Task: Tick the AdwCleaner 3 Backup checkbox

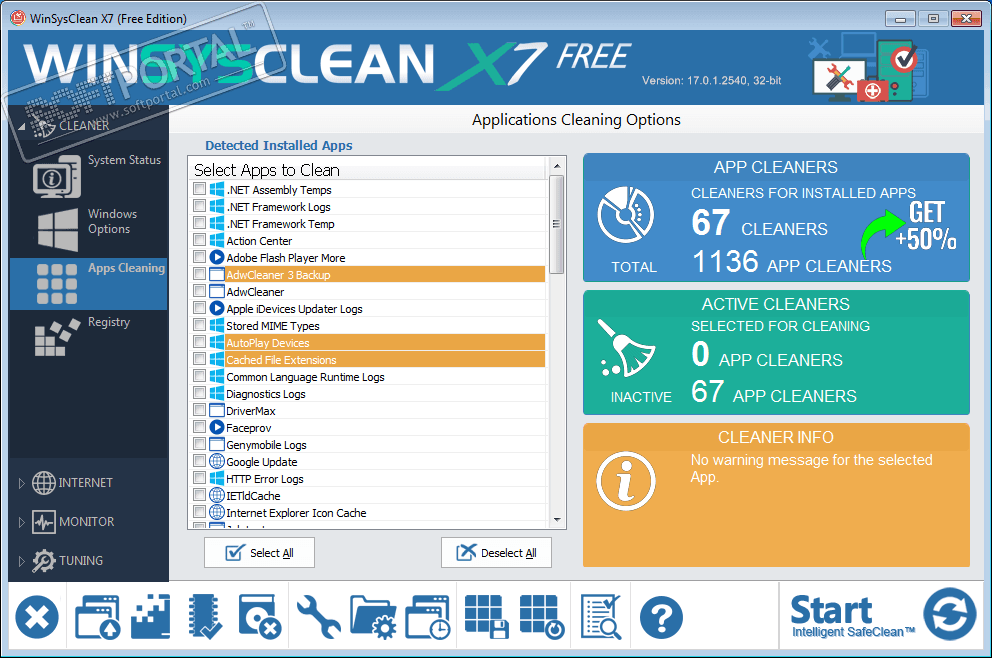Action: click(x=199, y=274)
